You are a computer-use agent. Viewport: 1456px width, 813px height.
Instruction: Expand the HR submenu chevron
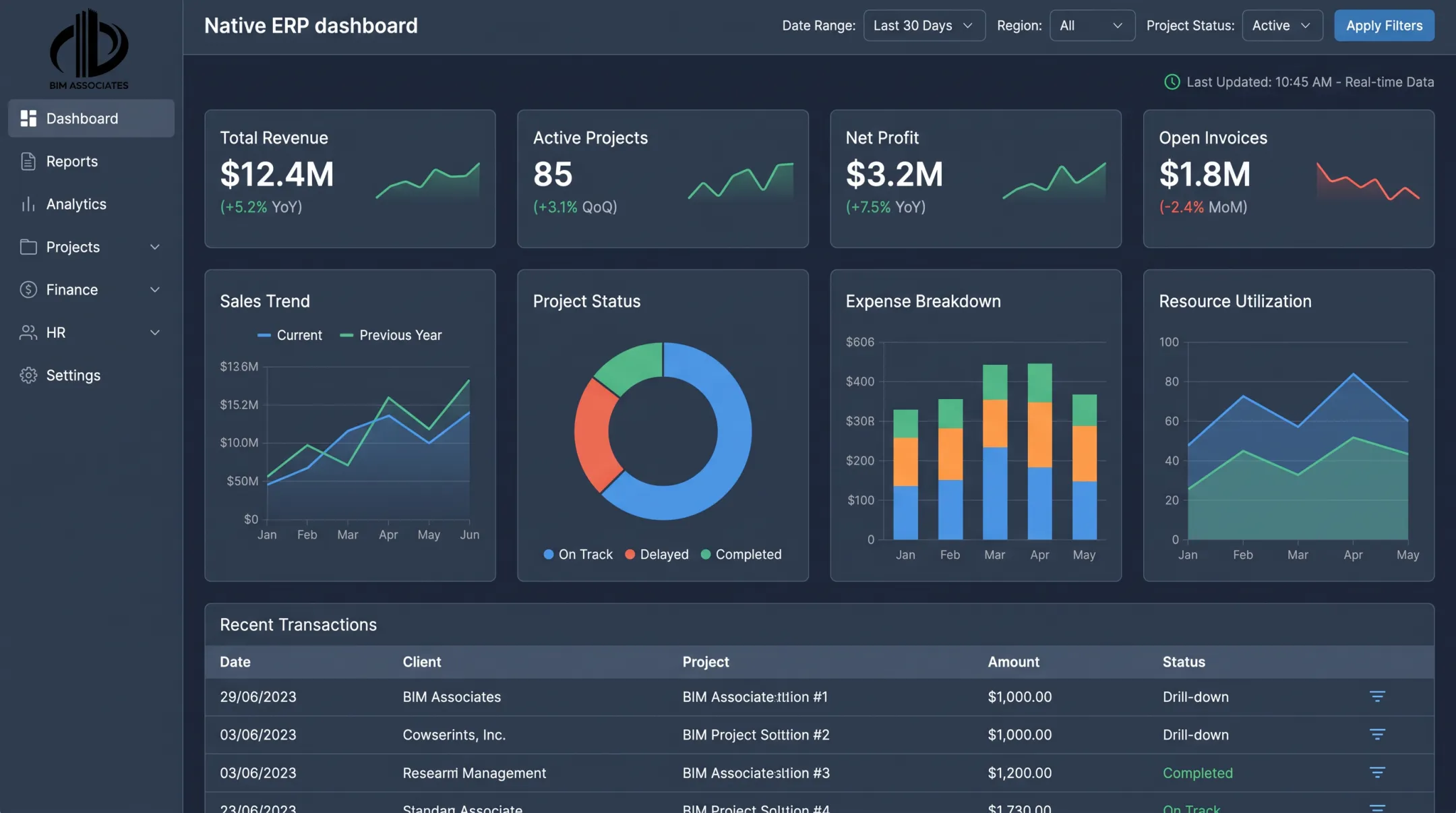(155, 332)
